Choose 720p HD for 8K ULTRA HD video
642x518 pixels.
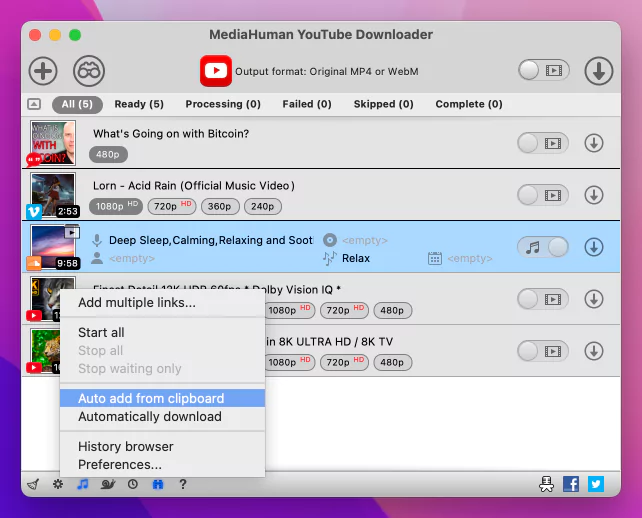[344, 362]
